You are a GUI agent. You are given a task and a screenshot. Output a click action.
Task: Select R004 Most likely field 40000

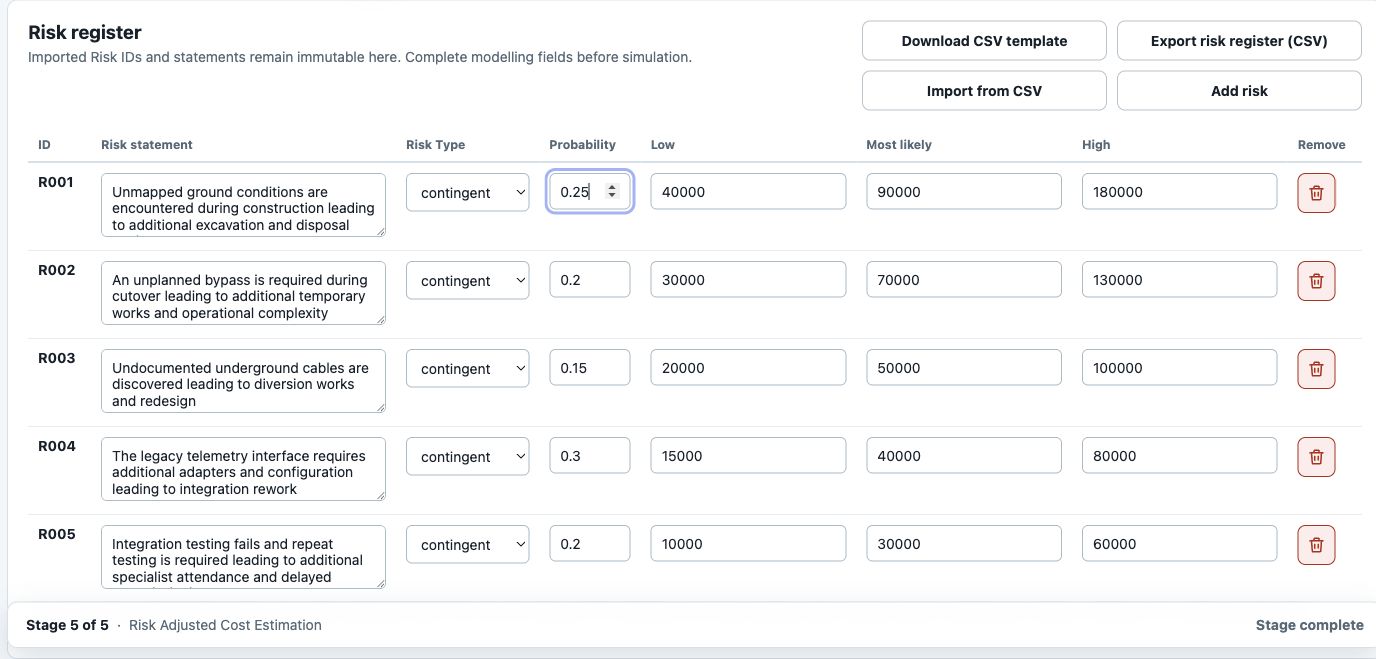964,456
